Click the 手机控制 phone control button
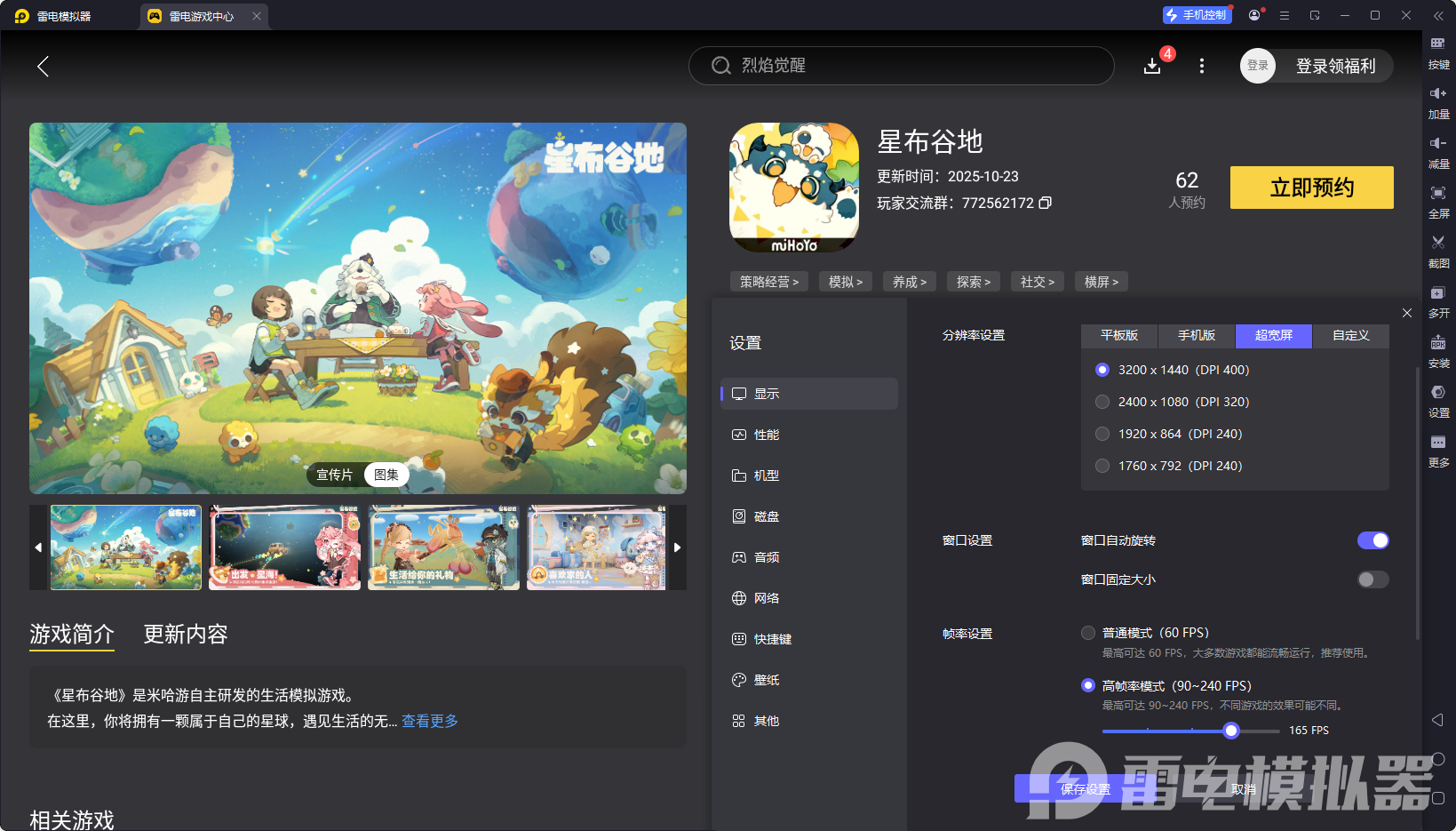1456x831 pixels. [1197, 15]
